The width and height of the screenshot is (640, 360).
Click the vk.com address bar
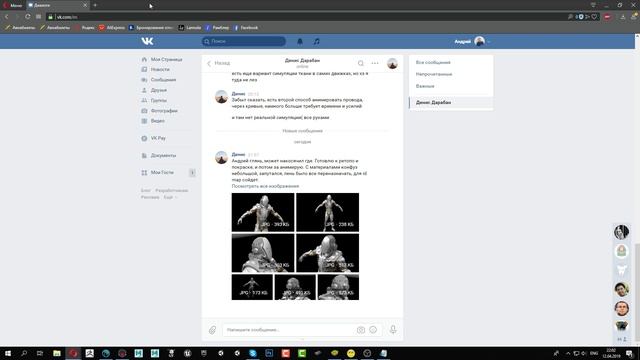306,17
